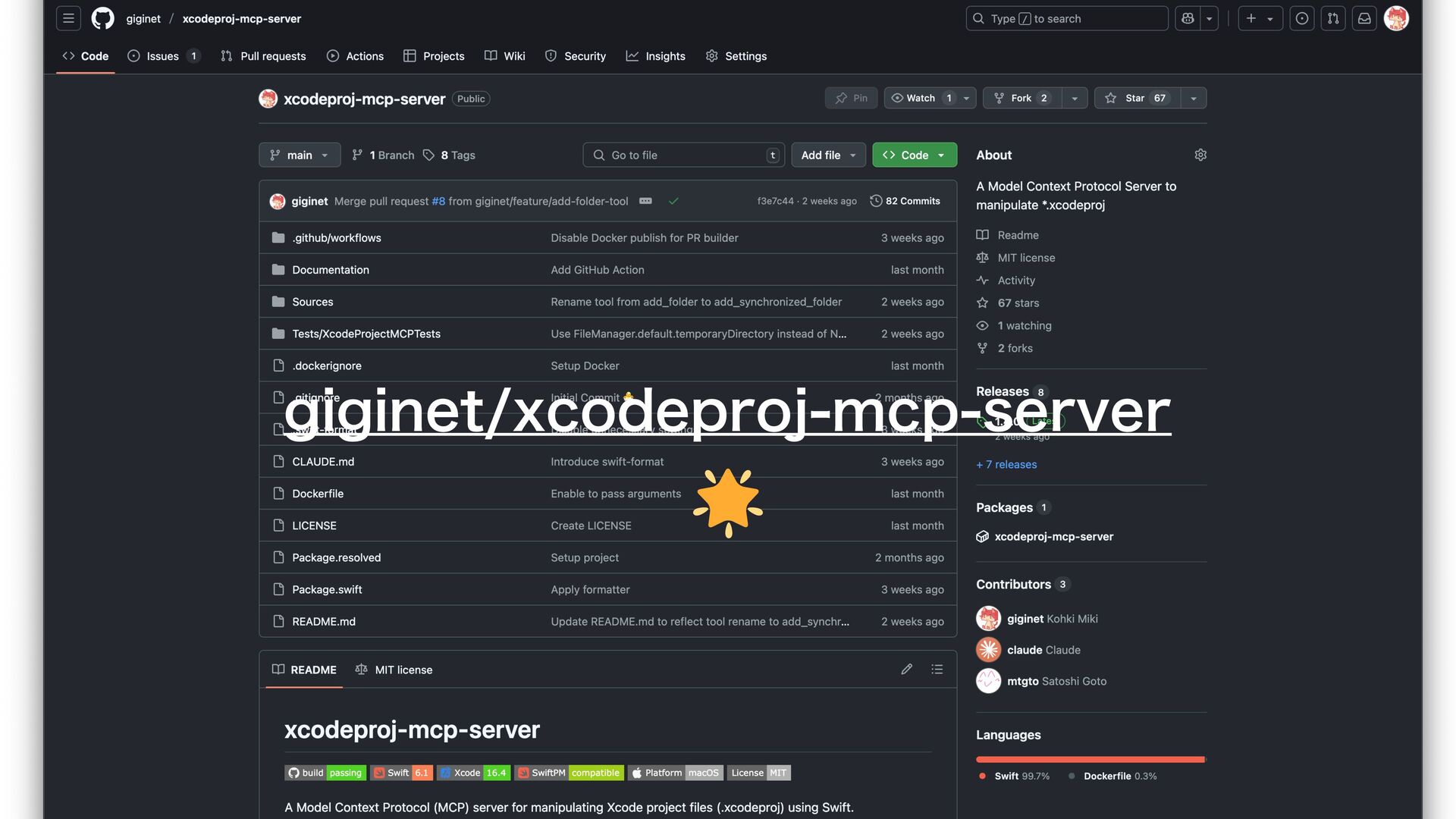Open the Sources folder
1456x819 pixels.
point(312,301)
